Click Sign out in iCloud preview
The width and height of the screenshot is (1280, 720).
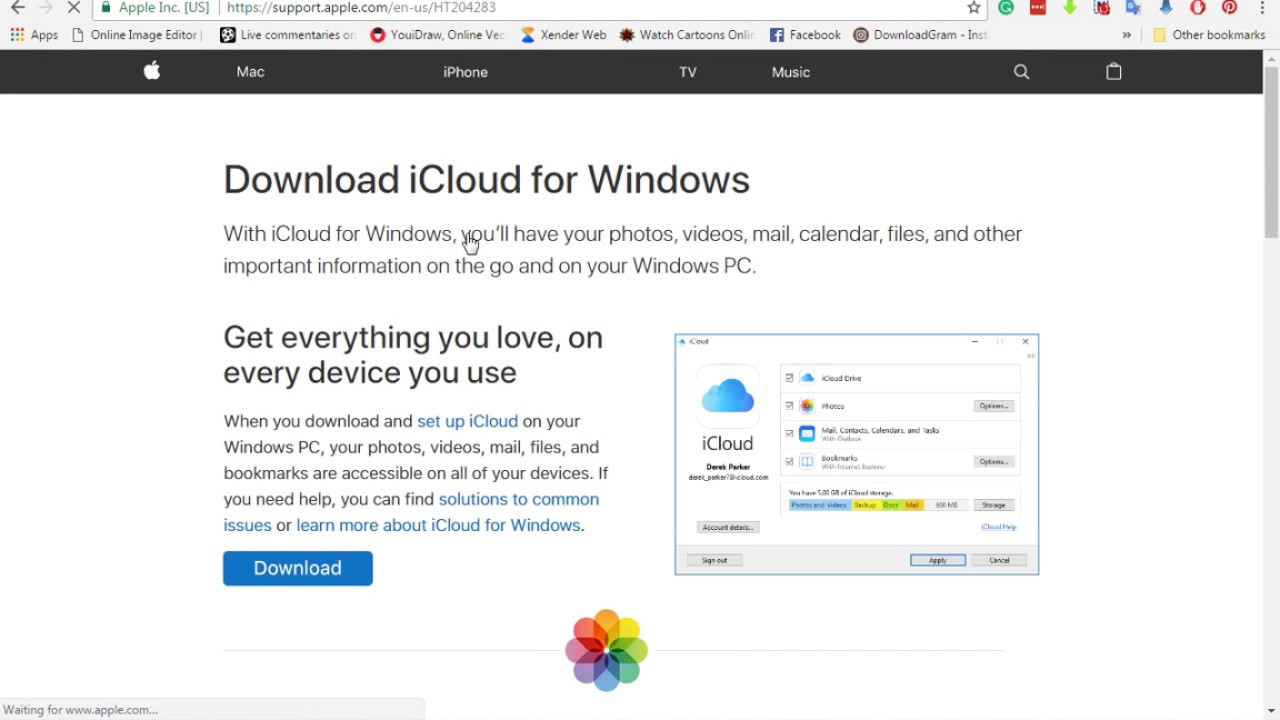pyautogui.click(x=715, y=560)
